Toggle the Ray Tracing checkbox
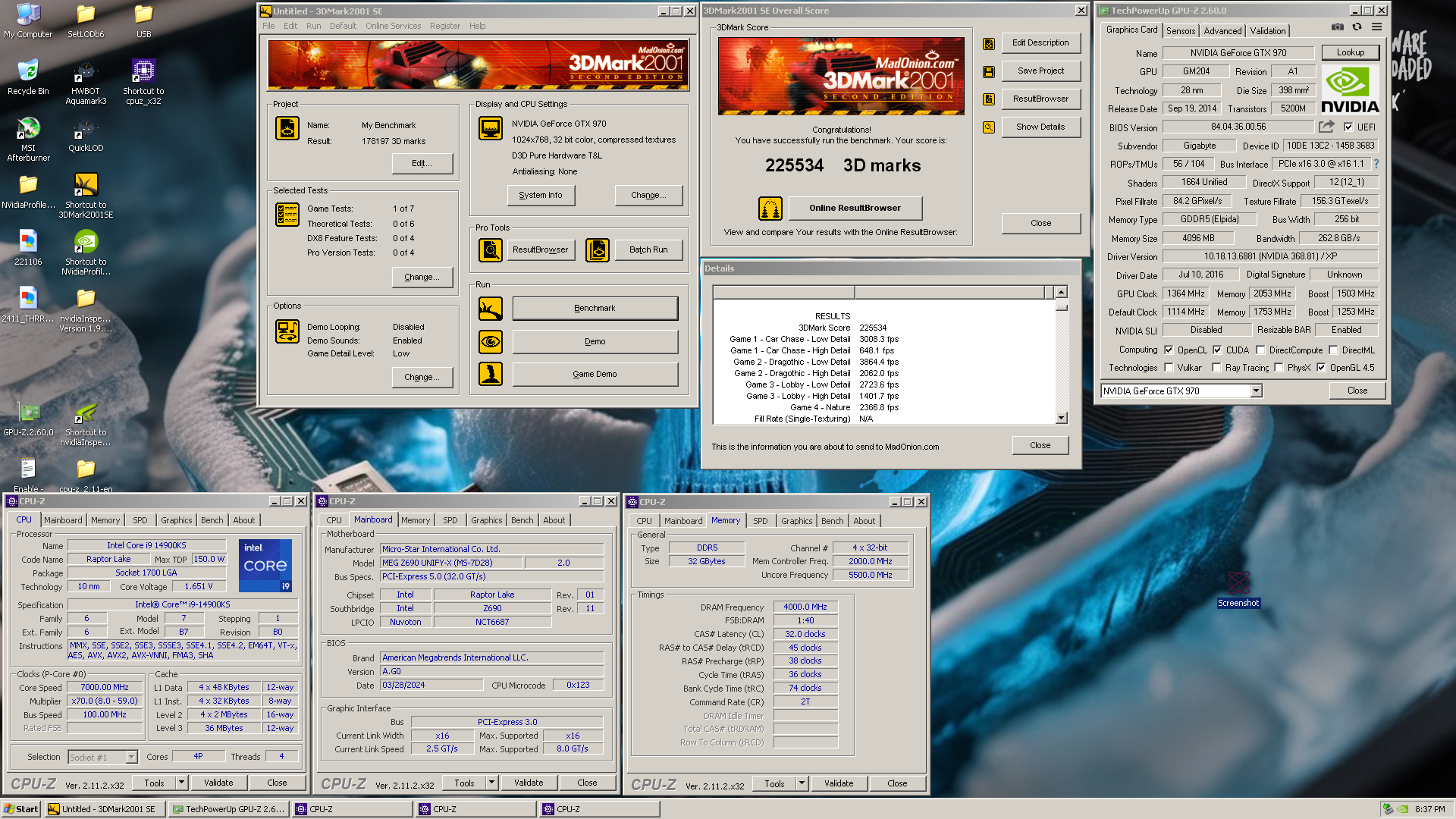The width and height of the screenshot is (1456, 819). 1216,367
